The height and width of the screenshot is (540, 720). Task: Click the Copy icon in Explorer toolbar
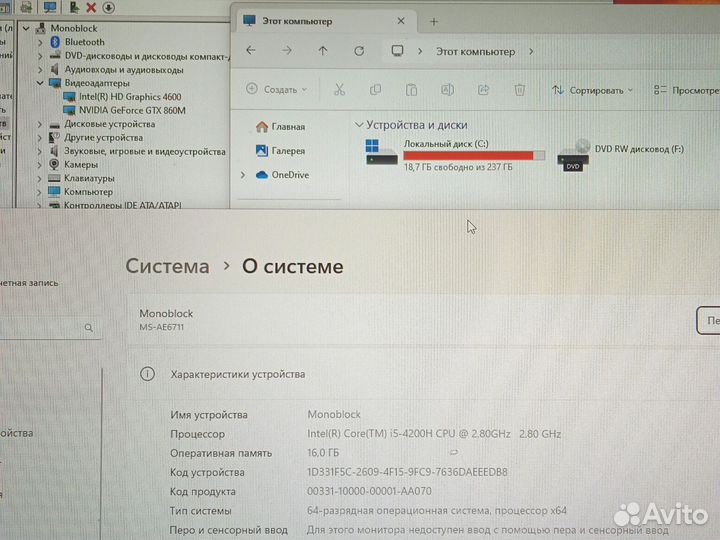(x=375, y=90)
